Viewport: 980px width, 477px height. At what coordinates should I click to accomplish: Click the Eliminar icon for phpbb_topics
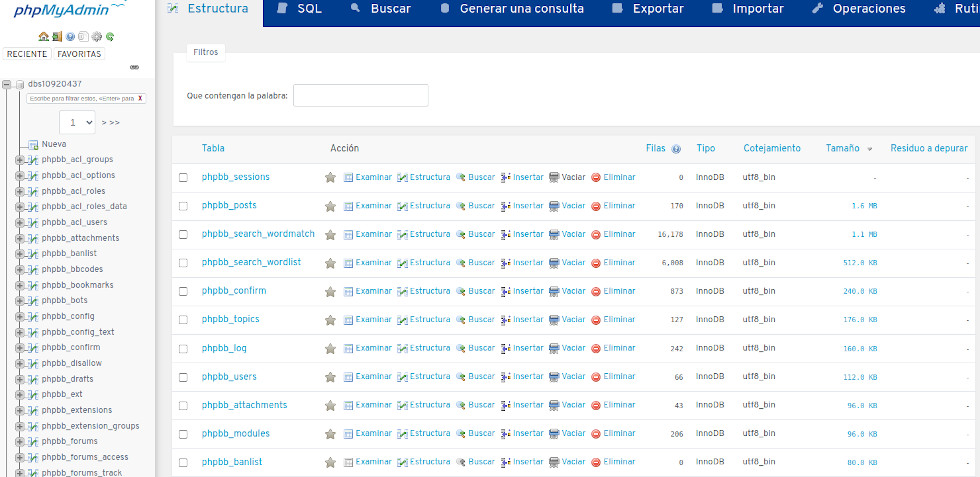[x=596, y=320]
